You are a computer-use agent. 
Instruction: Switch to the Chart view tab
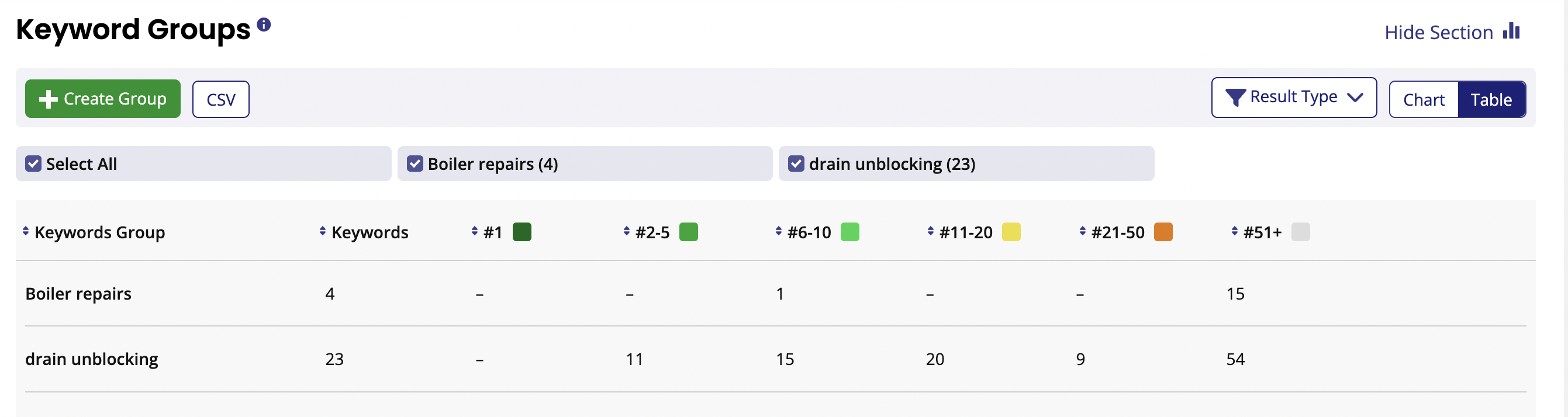pos(1423,100)
